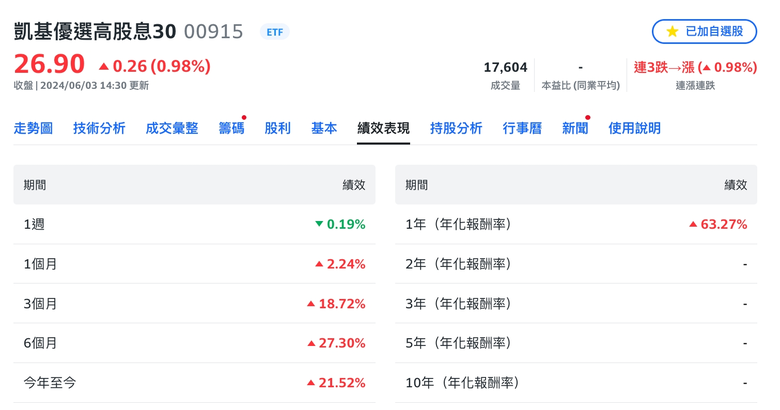Click the 6個月 row label
780x410 pixels.
[40, 343]
